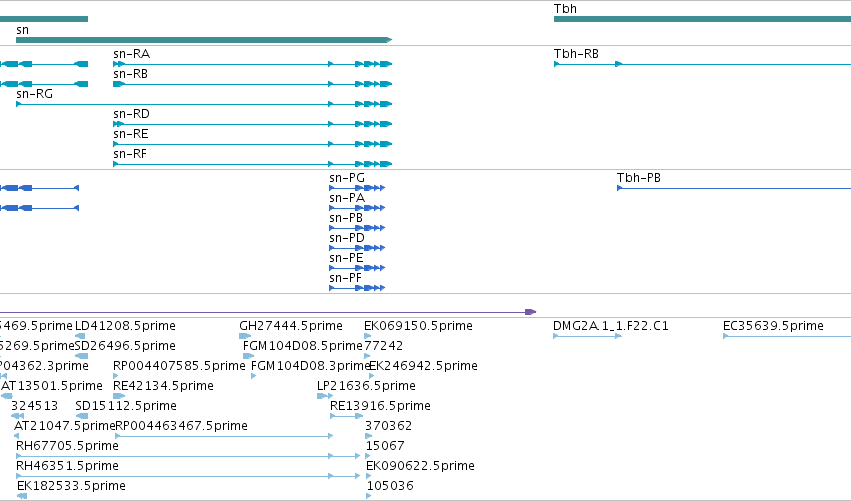The height and width of the screenshot is (501, 851).
Task: Click the purple arrowhead feature end
Action: pos(531,312)
